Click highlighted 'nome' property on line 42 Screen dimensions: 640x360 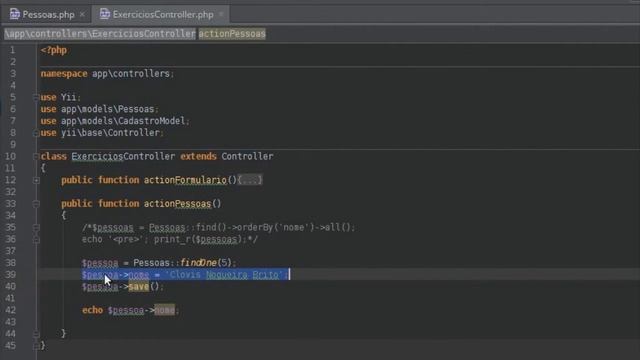click(165, 310)
